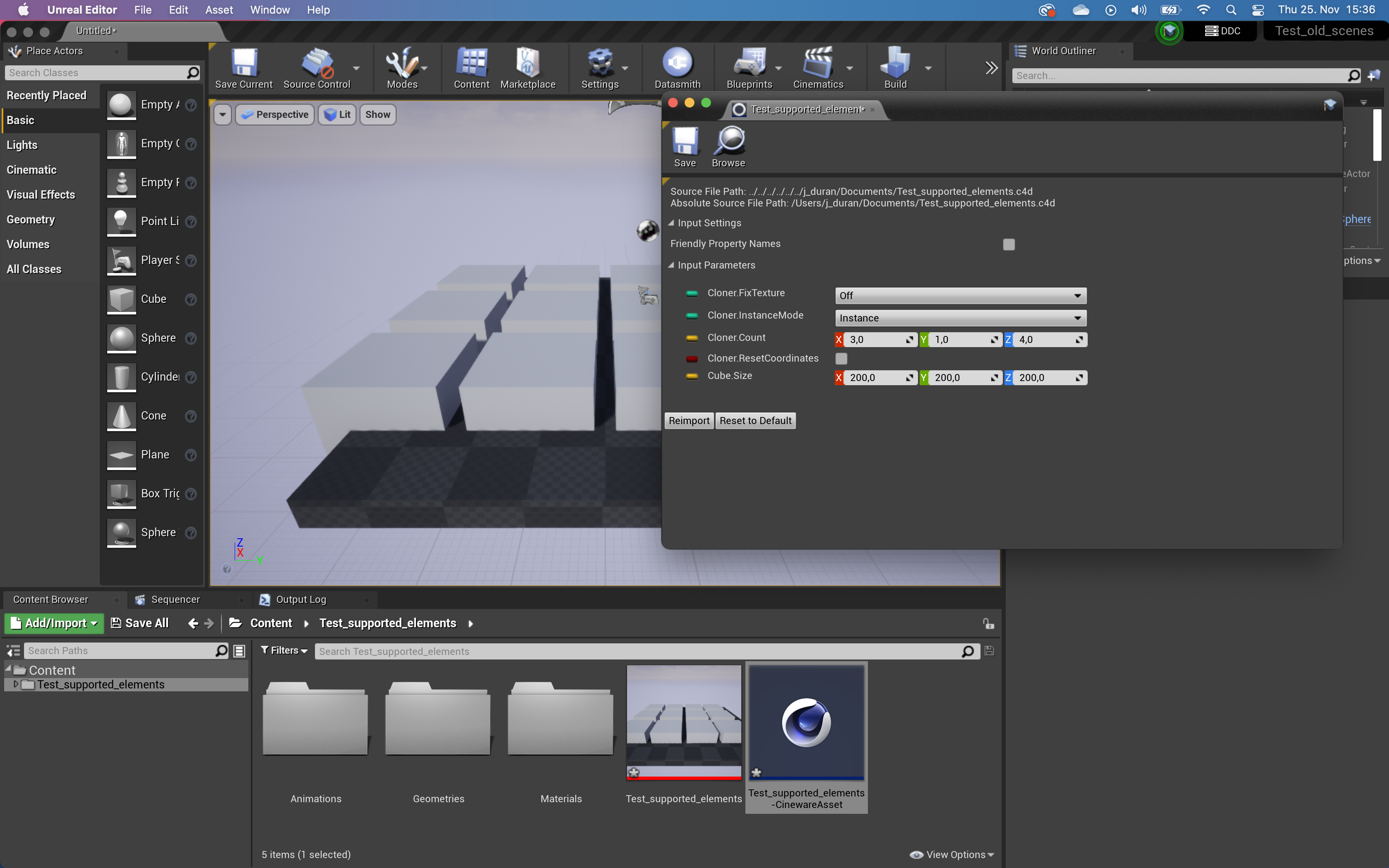
Task: Click the Cube.Size Z value field
Action: [x=1050, y=378]
